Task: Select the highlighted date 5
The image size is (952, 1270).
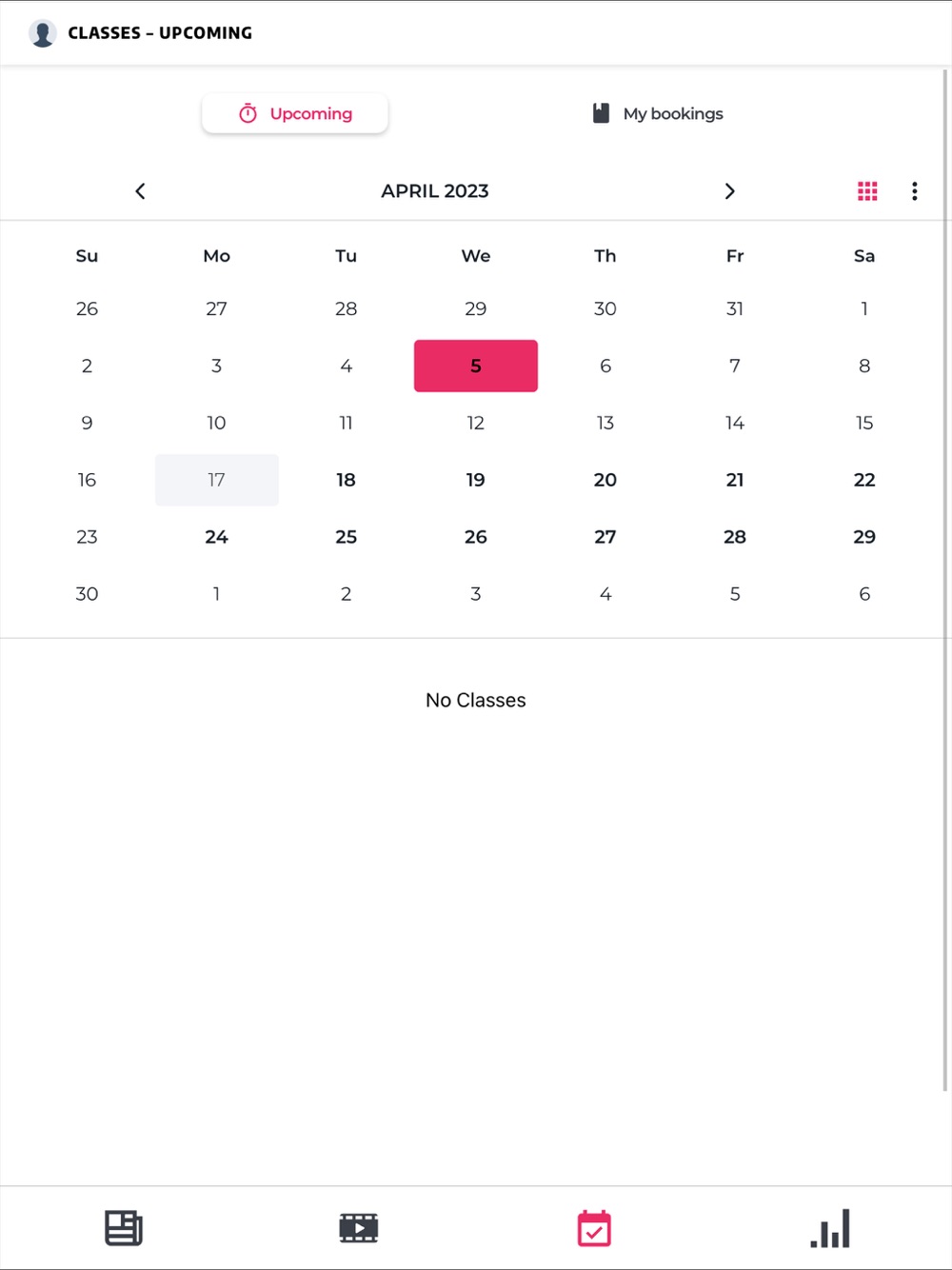Action: tap(476, 366)
